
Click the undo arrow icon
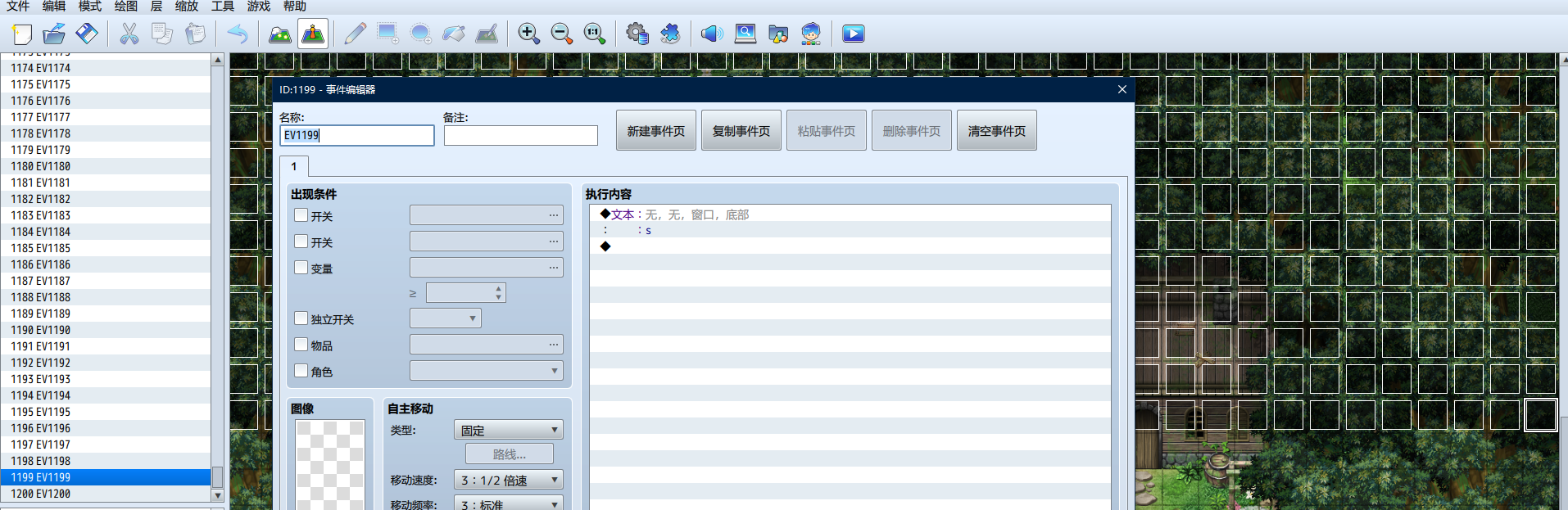[x=238, y=34]
